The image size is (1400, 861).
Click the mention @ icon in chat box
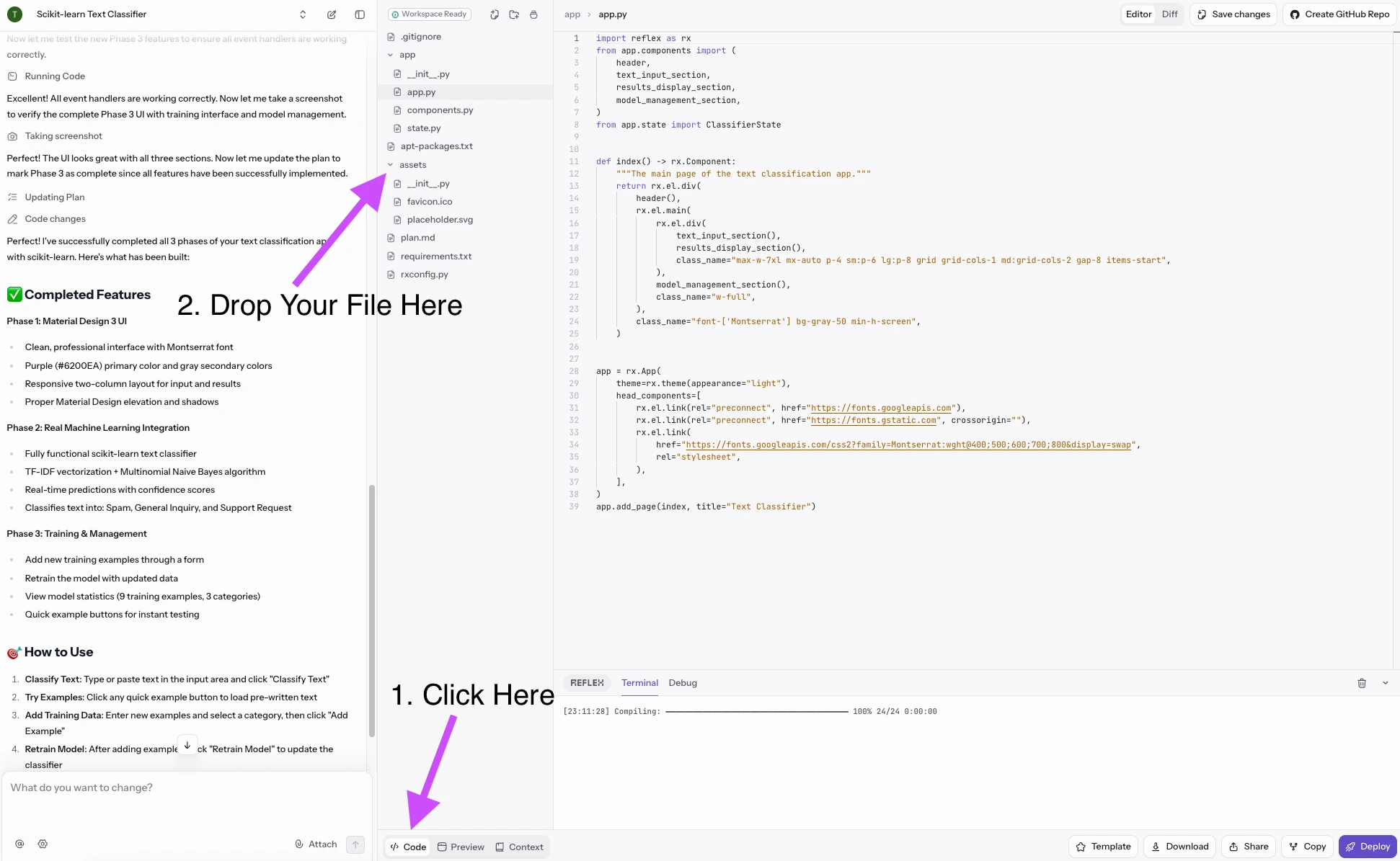tap(19, 844)
